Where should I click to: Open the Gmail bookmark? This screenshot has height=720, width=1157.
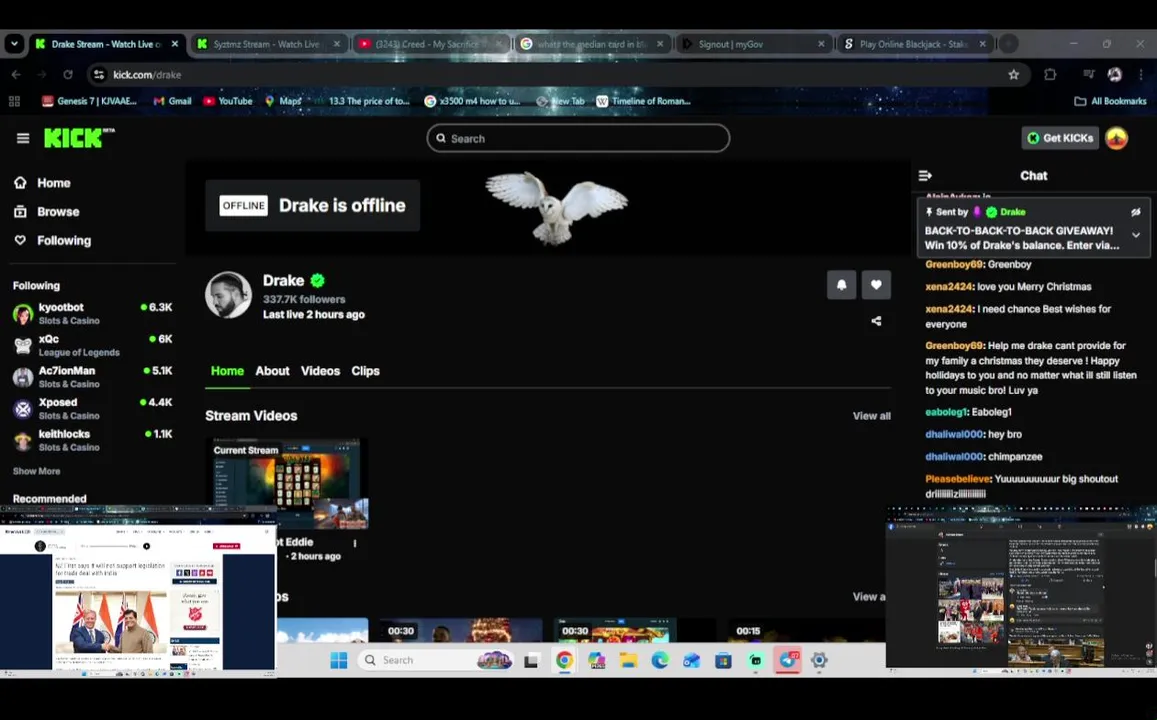(x=172, y=101)
